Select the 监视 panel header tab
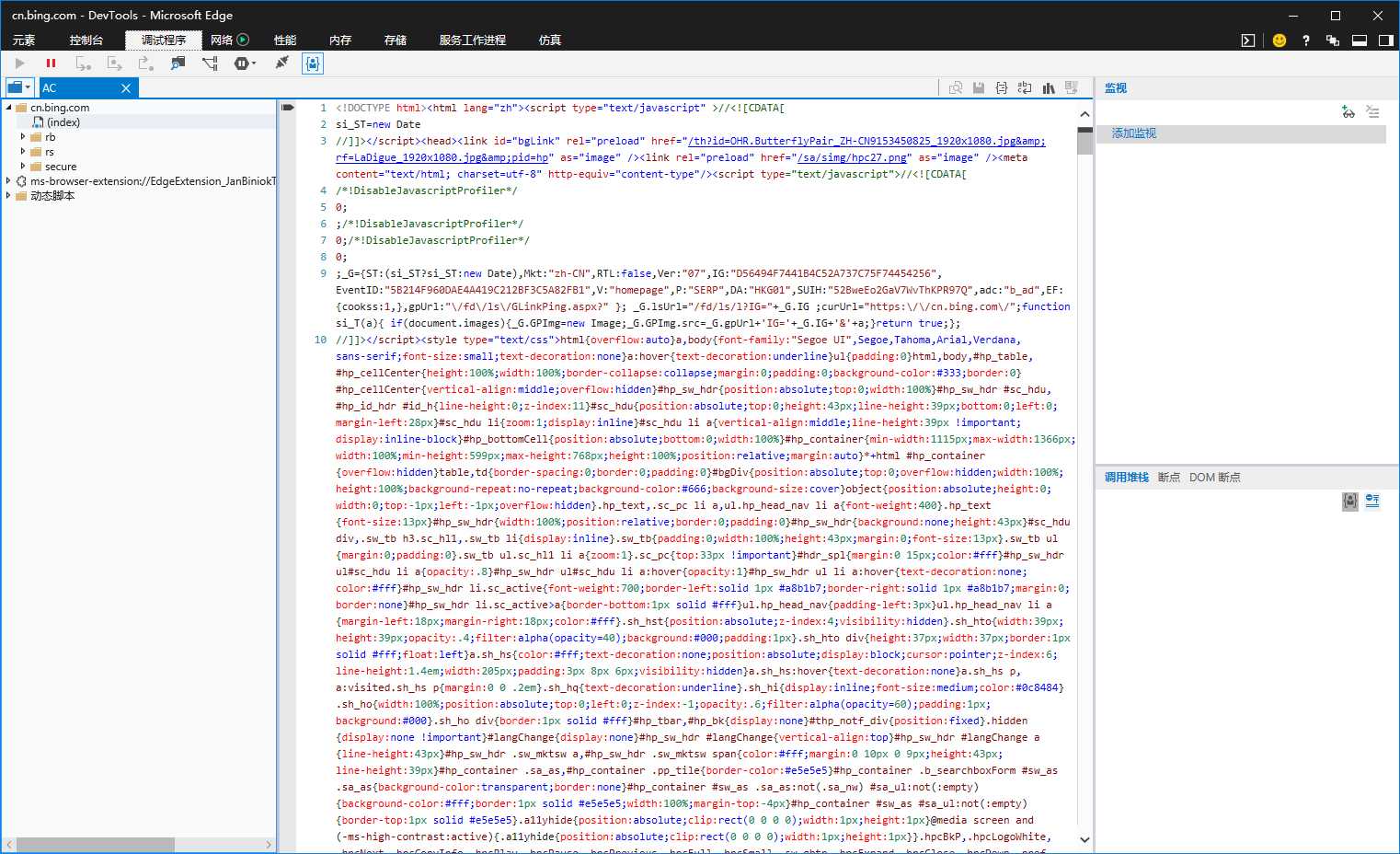This screenshot has height=854, width=1400. pyautogui.click(x=1116, y=88)
